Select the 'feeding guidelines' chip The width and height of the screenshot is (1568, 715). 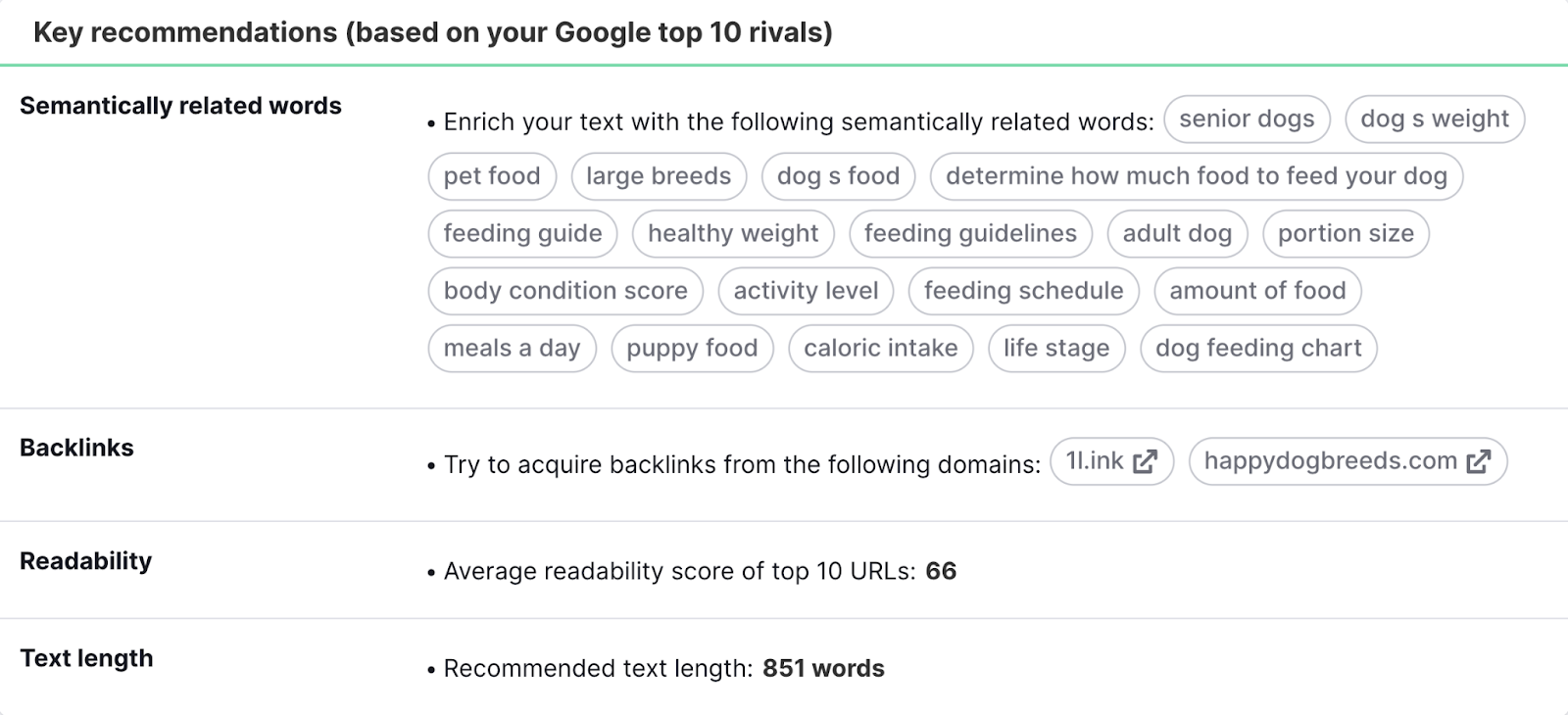tap(970, 233)
